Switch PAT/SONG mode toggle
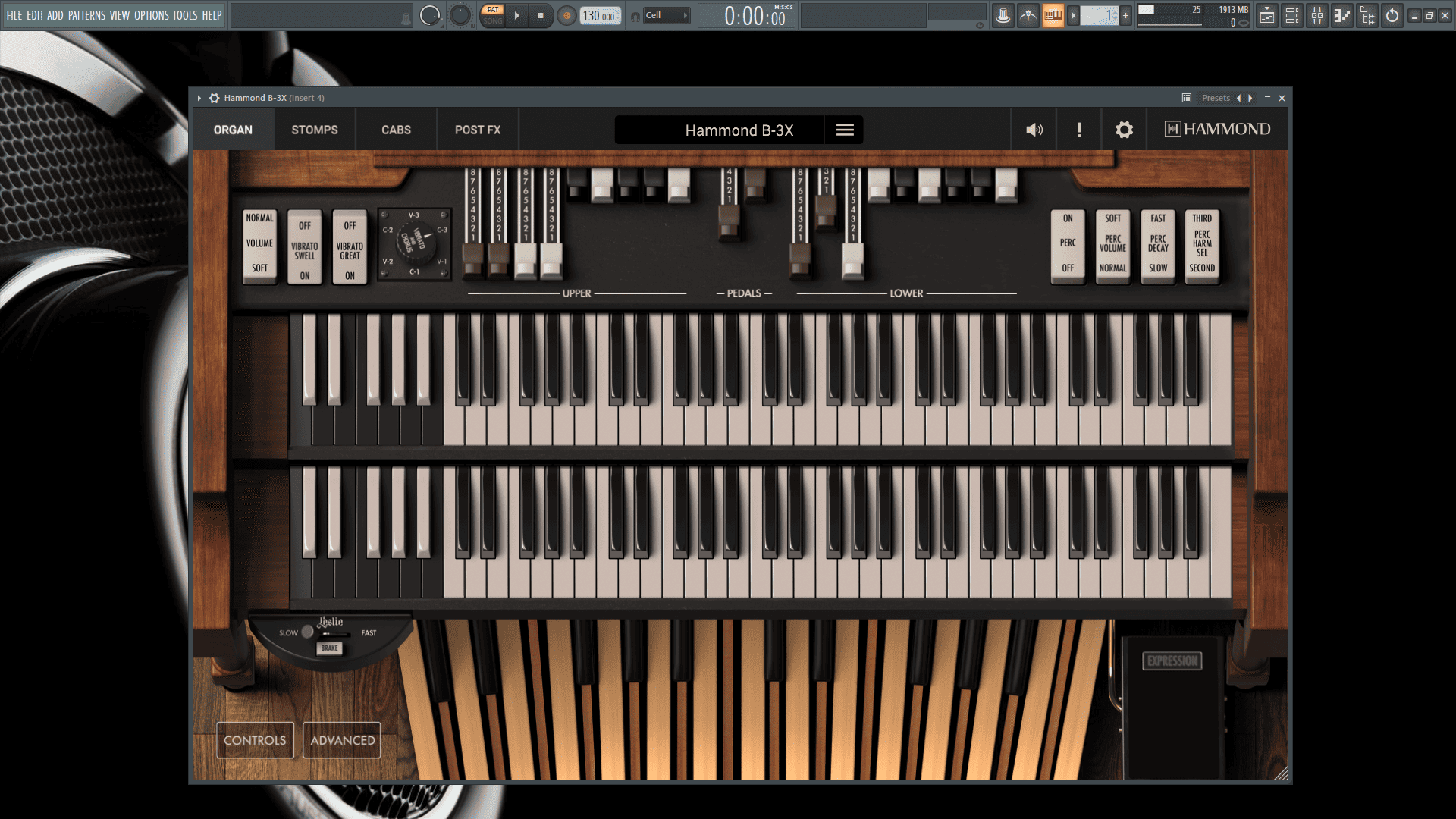The width and height of the screenshot is (1456, 819). click(492, 15)
